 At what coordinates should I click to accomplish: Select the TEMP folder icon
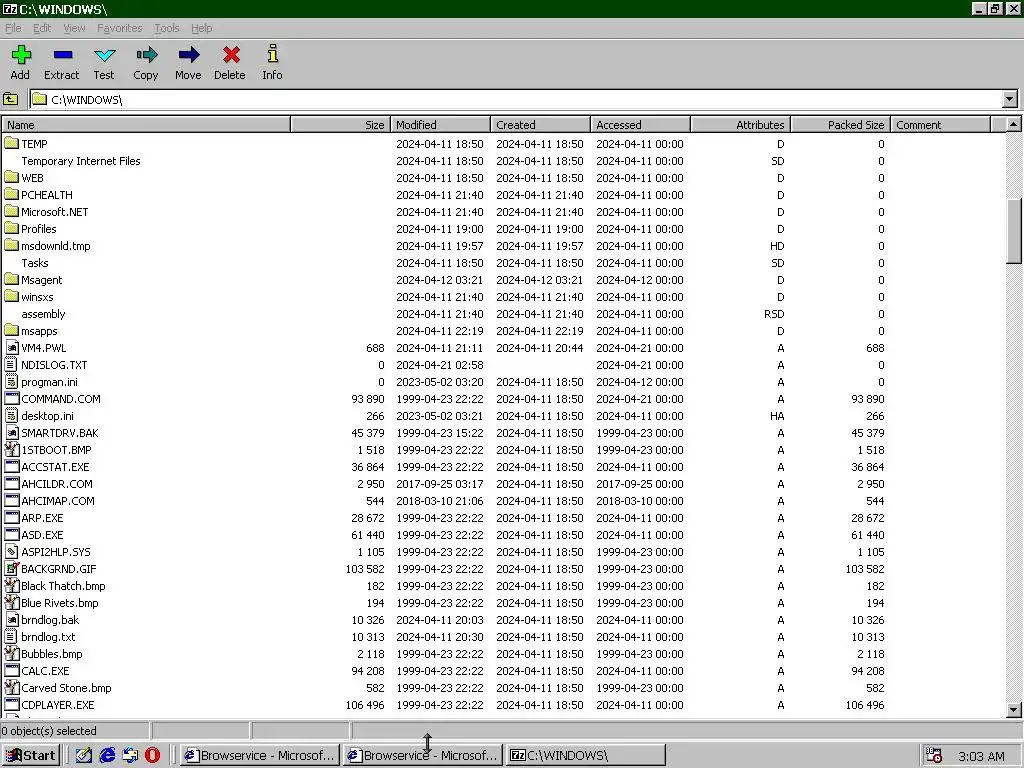click(x=11, y=143)
